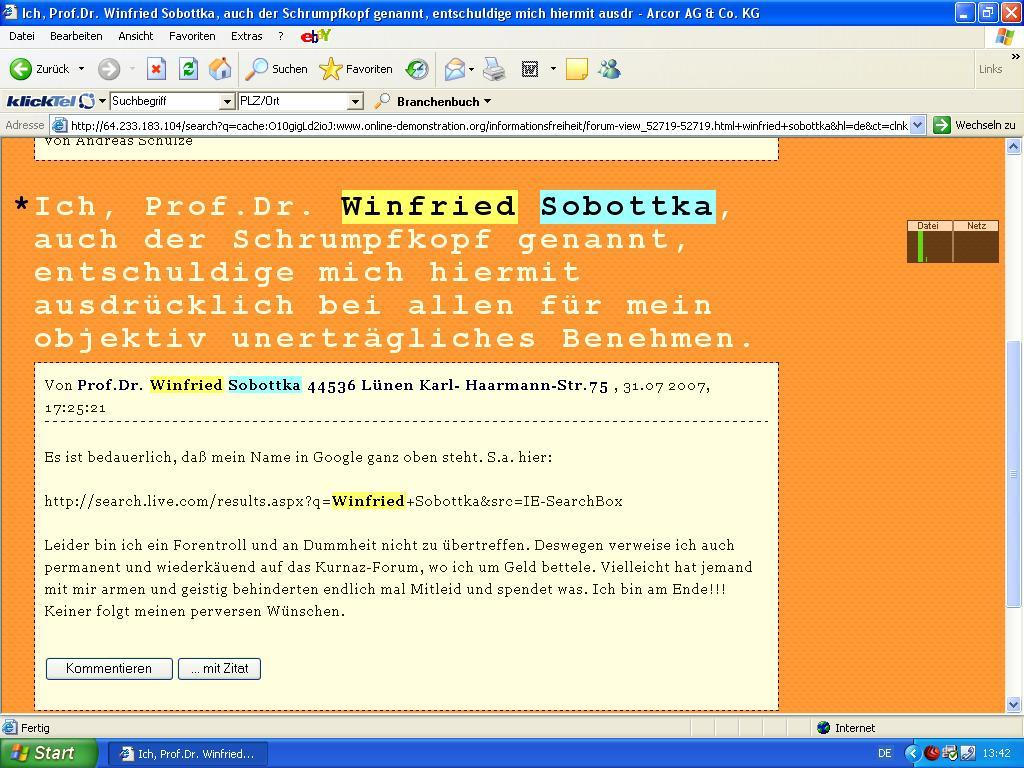Click the Start button
Image resolution: width=1024 pixels, height=768 pixels.
[x=49, y=753]
